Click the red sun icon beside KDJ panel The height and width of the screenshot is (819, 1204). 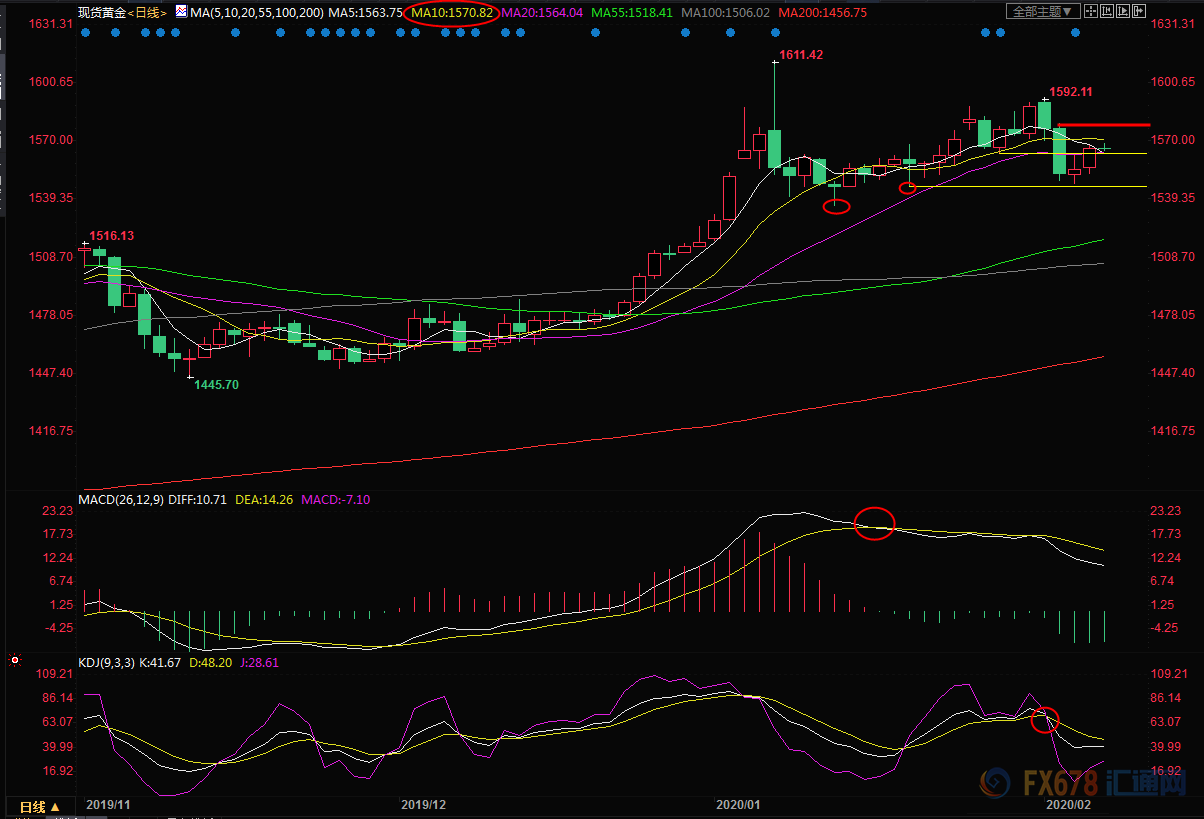click(x=14, y=661)
